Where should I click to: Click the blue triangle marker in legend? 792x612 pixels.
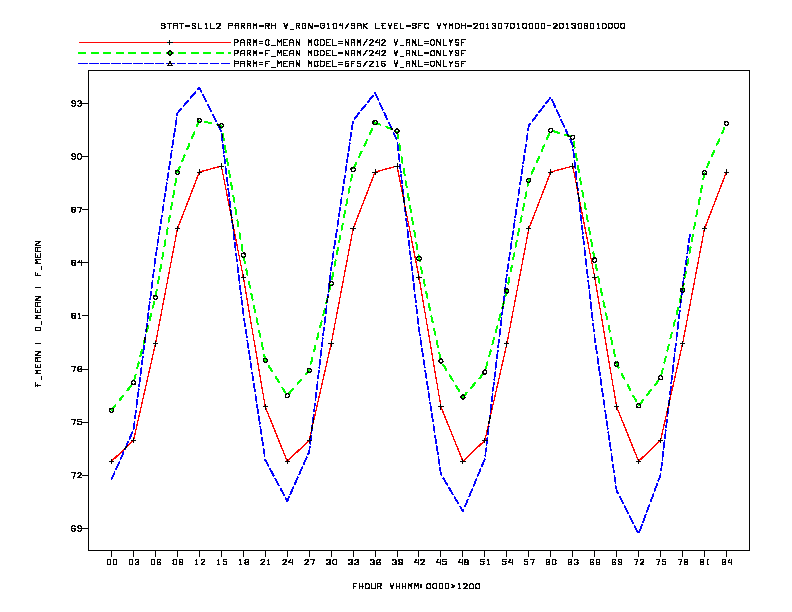pos(170,64)
